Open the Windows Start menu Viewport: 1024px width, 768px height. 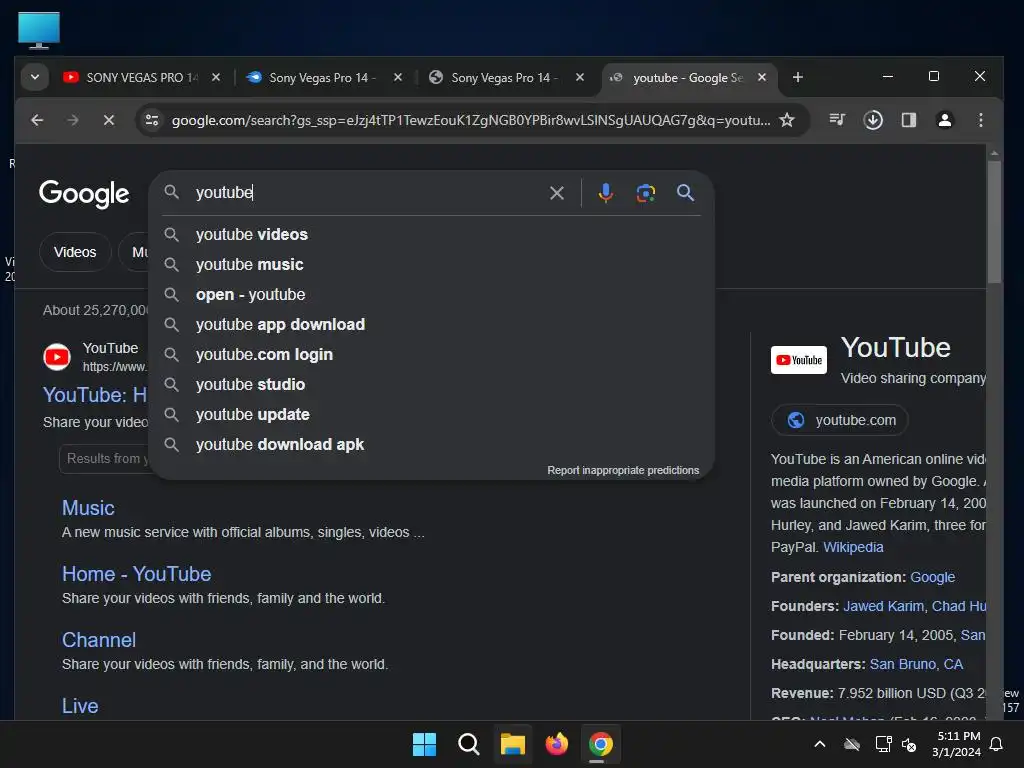click(x=424, y=744)
